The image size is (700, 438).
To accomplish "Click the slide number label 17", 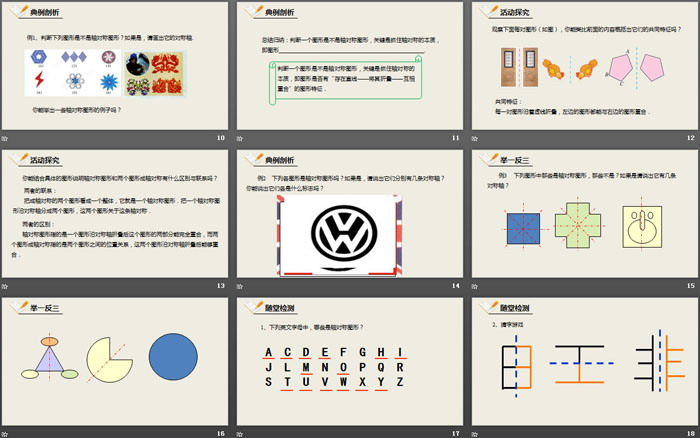I will [455, 434].
